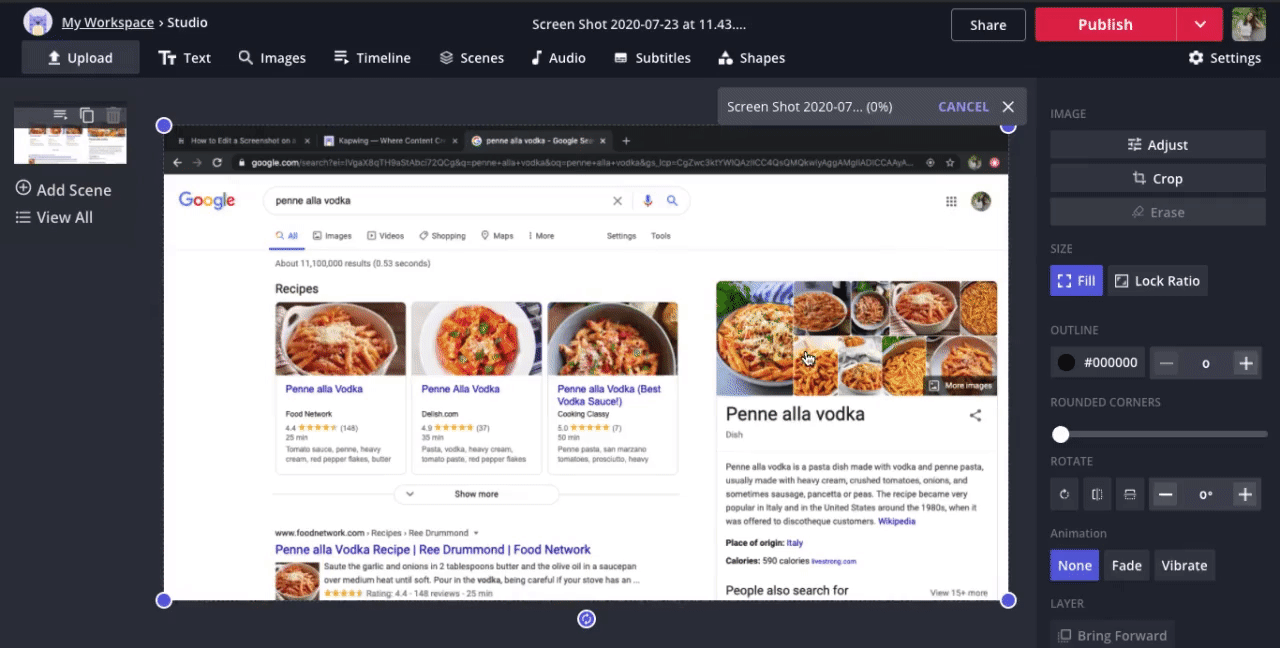1280x648 pixels.
Task: Open the Timeline tab
Action: point(372,58)
